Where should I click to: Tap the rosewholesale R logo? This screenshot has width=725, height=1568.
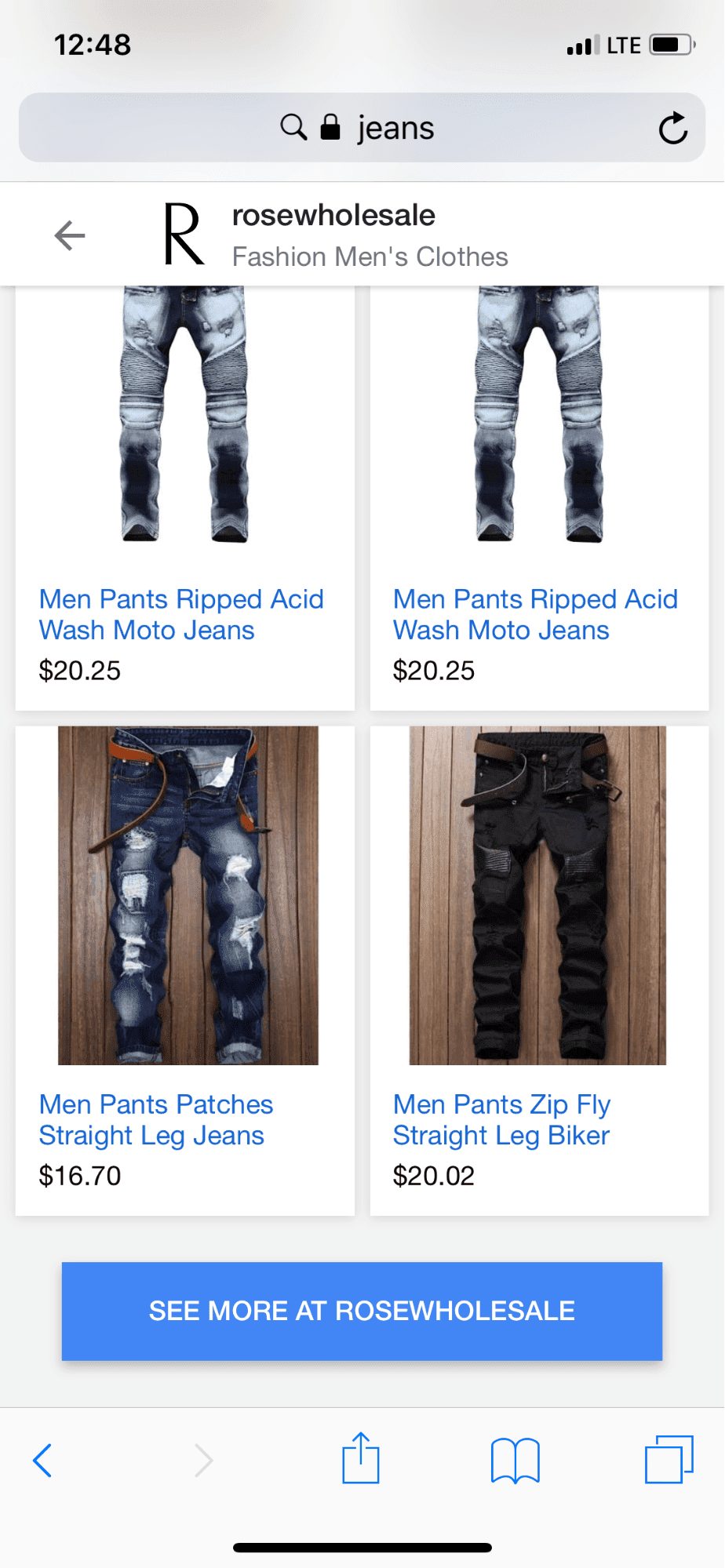tap(184, 234)
